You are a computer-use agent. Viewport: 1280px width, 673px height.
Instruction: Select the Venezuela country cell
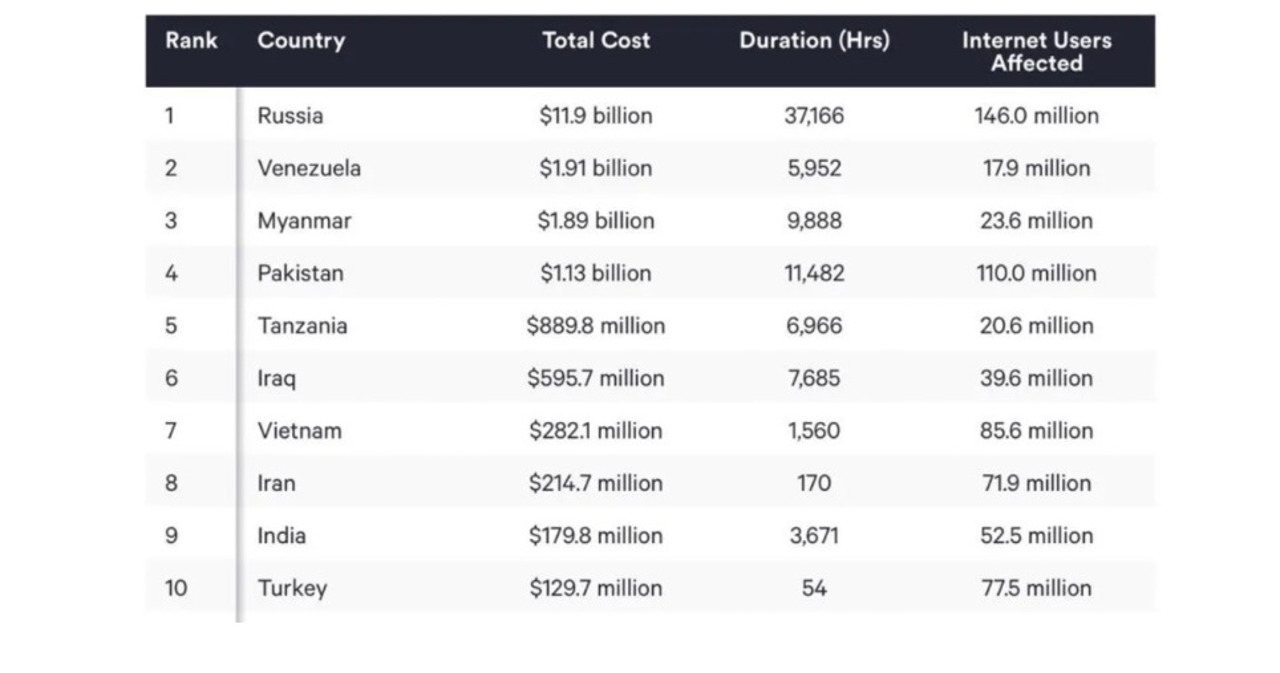coord(309,168)
